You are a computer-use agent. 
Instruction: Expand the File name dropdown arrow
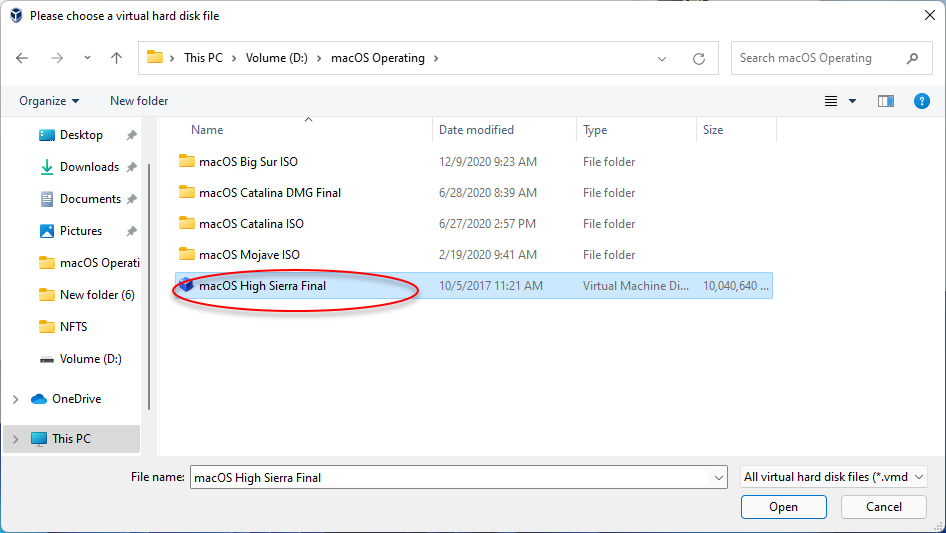point(719,477)
